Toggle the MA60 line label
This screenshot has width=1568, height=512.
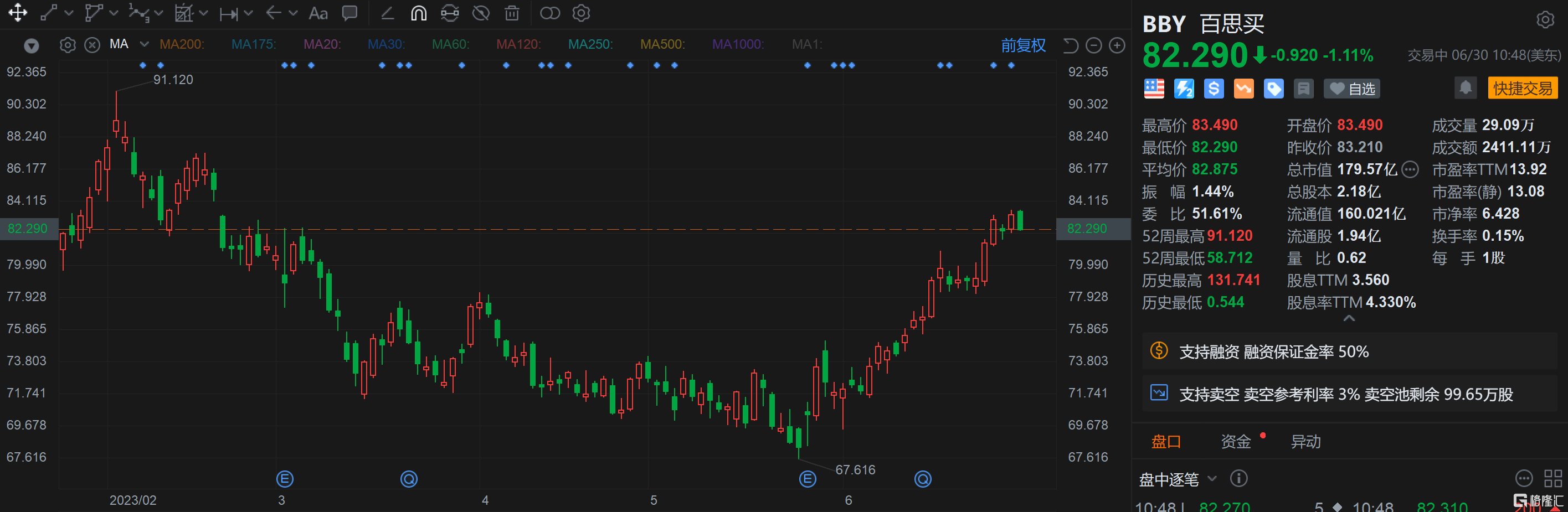(x=450, y=44)
